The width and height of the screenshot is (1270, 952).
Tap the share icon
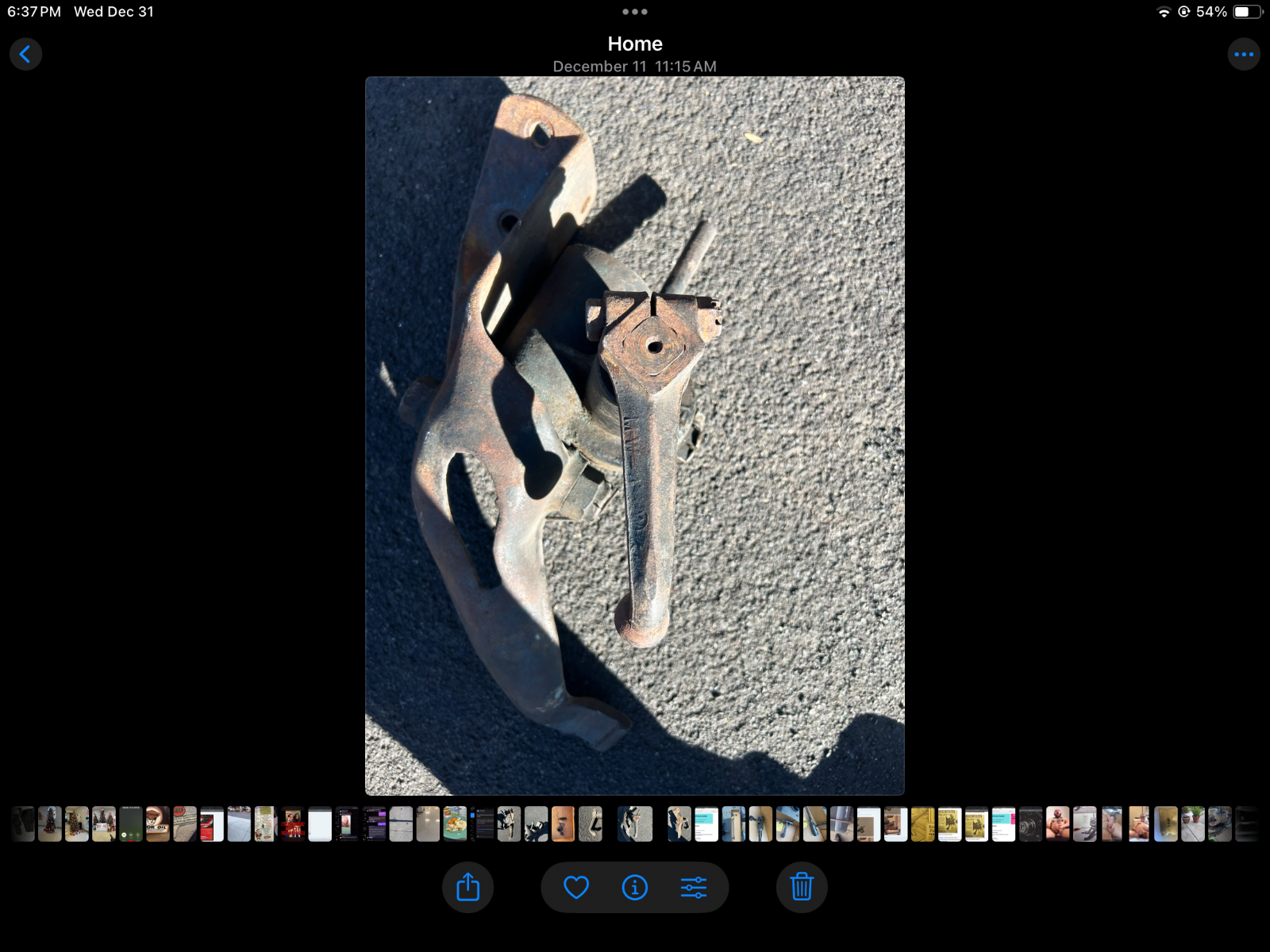(x=468, y=887)
